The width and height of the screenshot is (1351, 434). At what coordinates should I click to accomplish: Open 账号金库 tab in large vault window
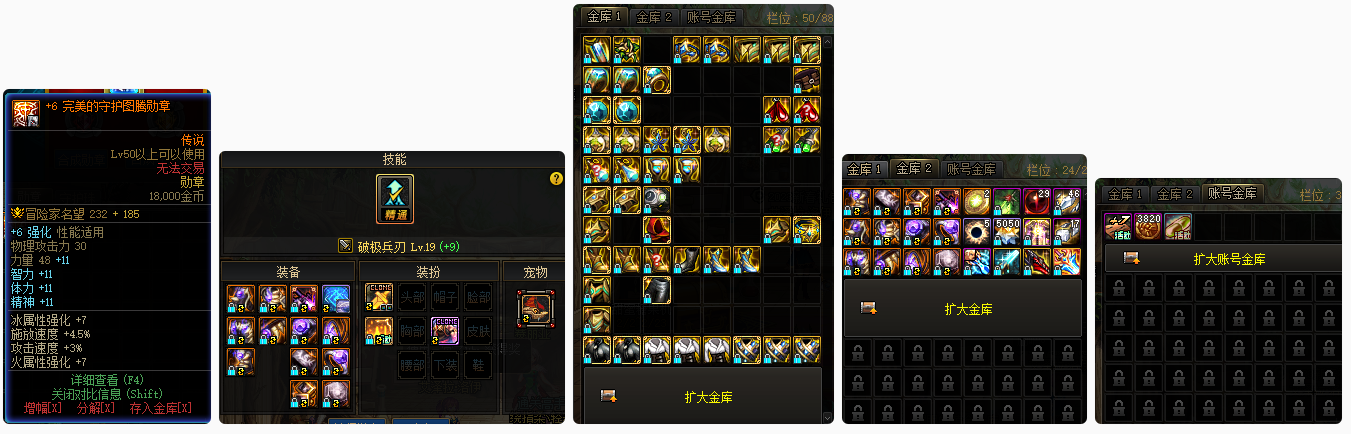712,17
